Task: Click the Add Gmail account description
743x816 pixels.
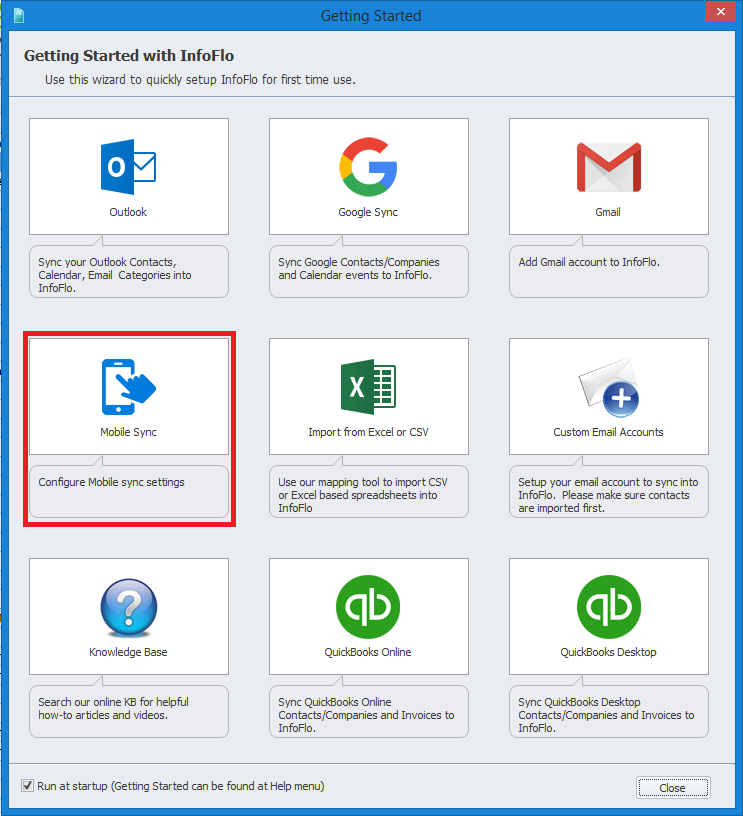Action: (588, 263)
